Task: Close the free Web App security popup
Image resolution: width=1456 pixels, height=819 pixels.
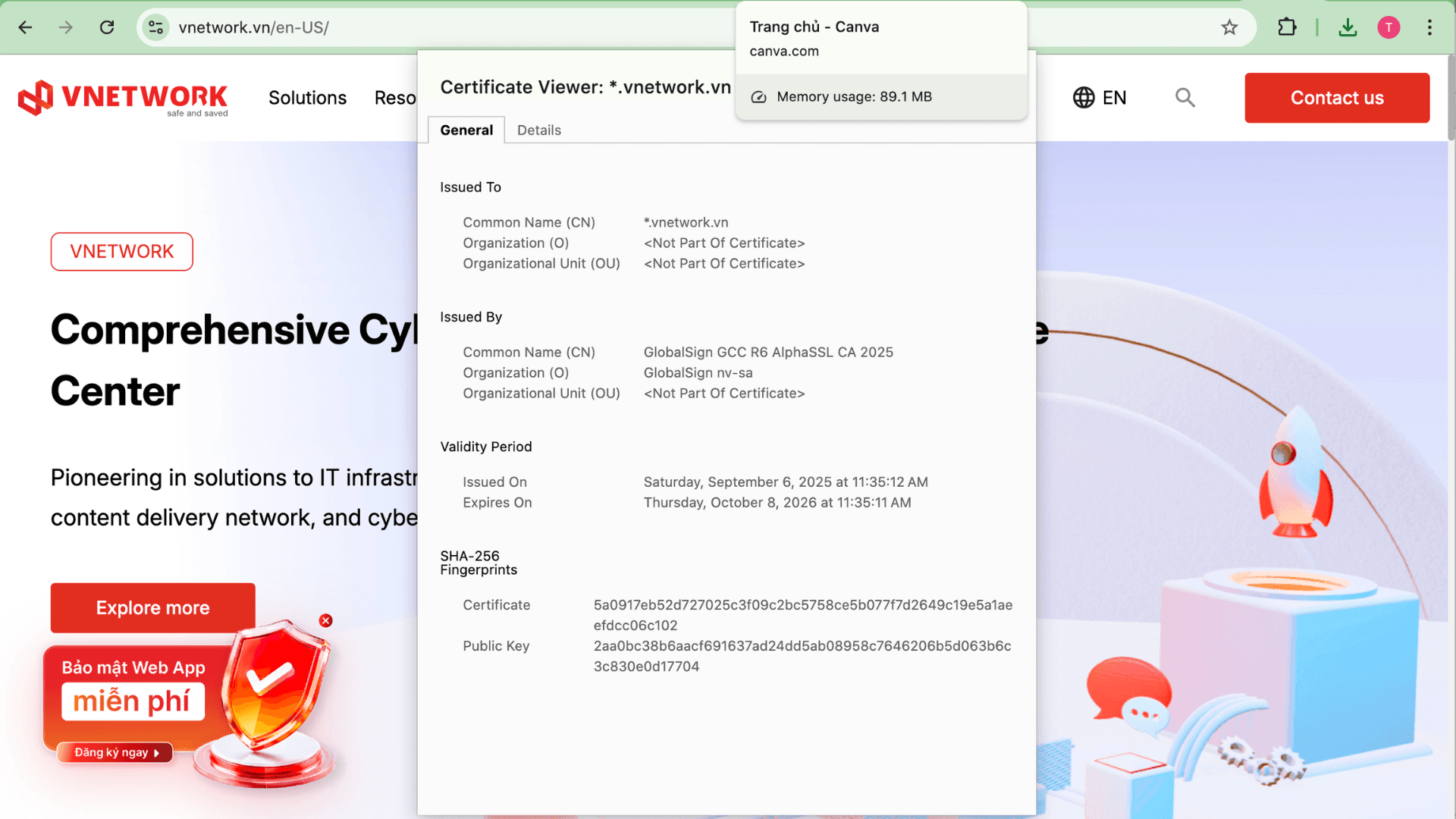Action: (326, 620)
